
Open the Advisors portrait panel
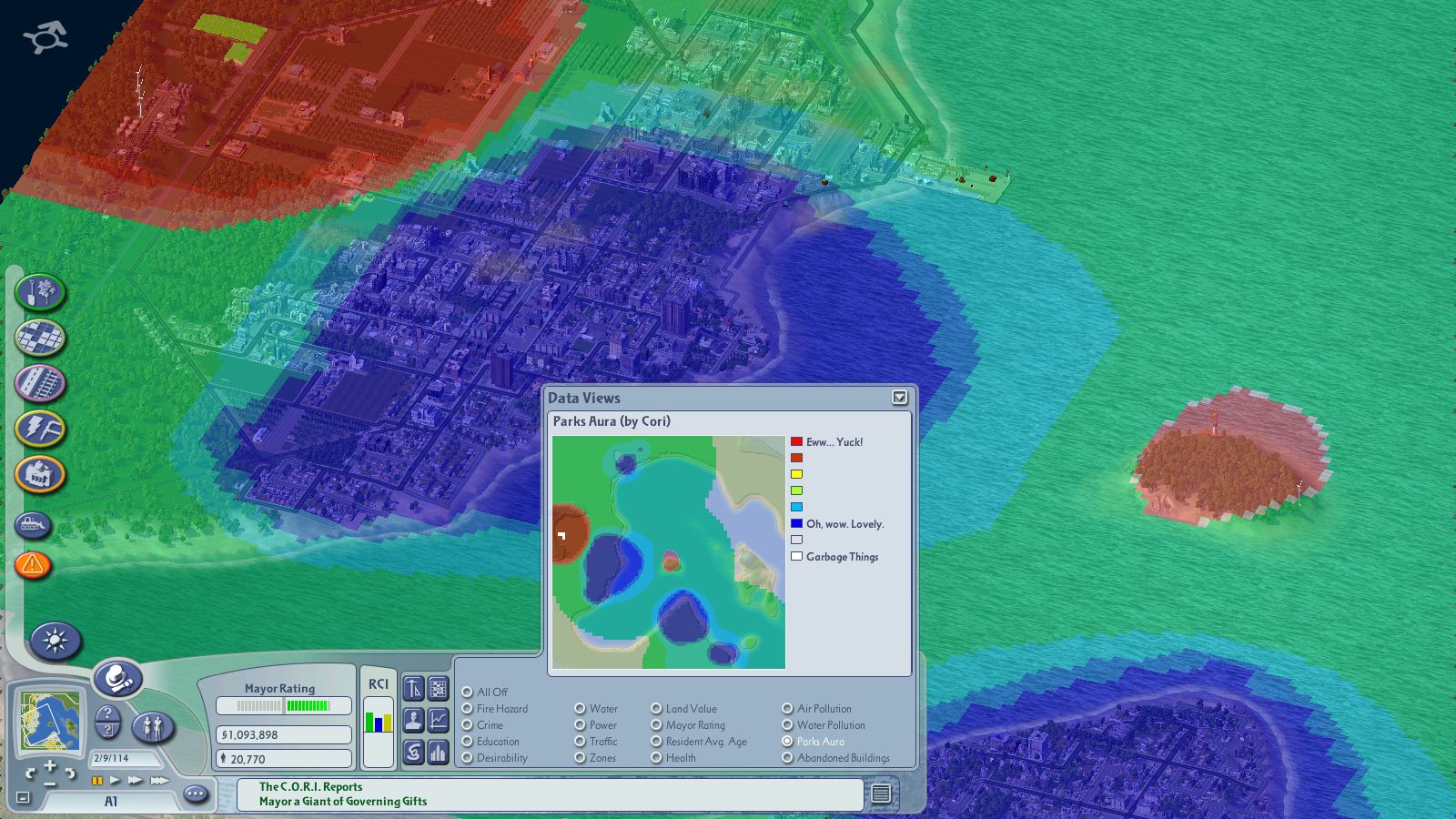[x=413, y=721]
